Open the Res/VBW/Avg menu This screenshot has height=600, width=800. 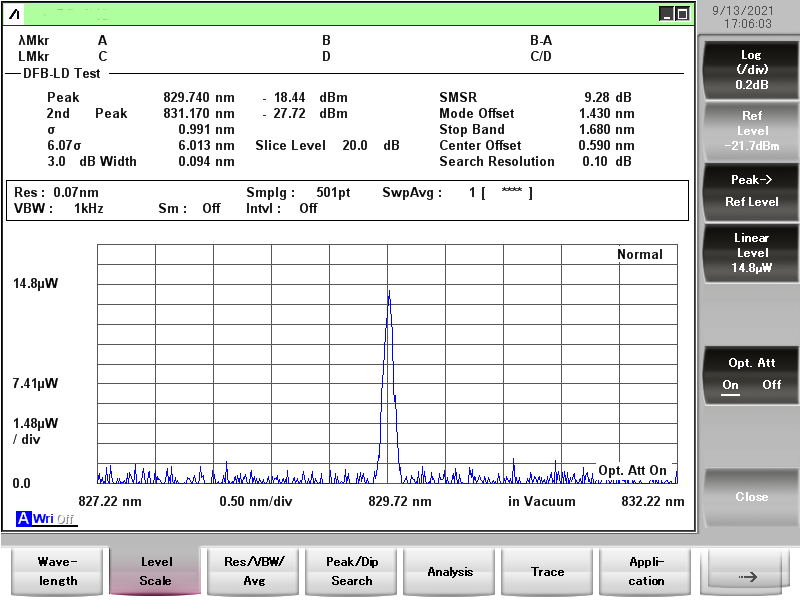click(x=254, y=571)
